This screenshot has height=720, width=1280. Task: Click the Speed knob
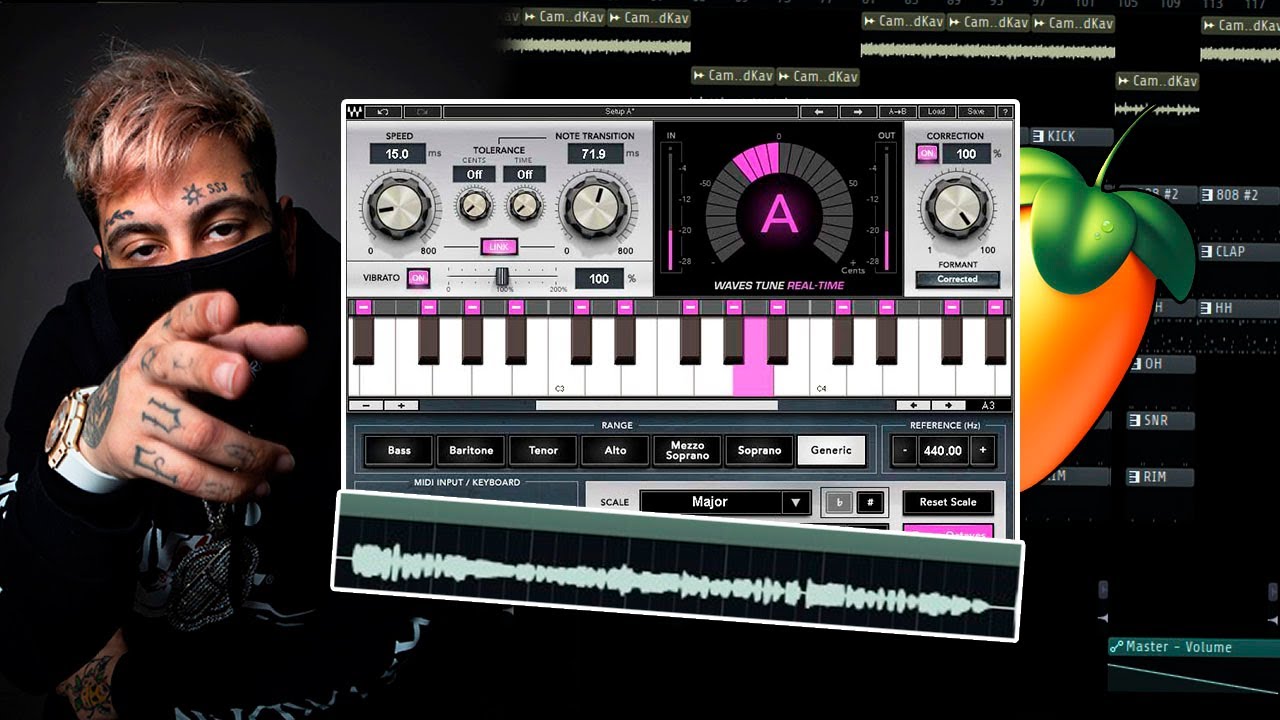[398, 208]
